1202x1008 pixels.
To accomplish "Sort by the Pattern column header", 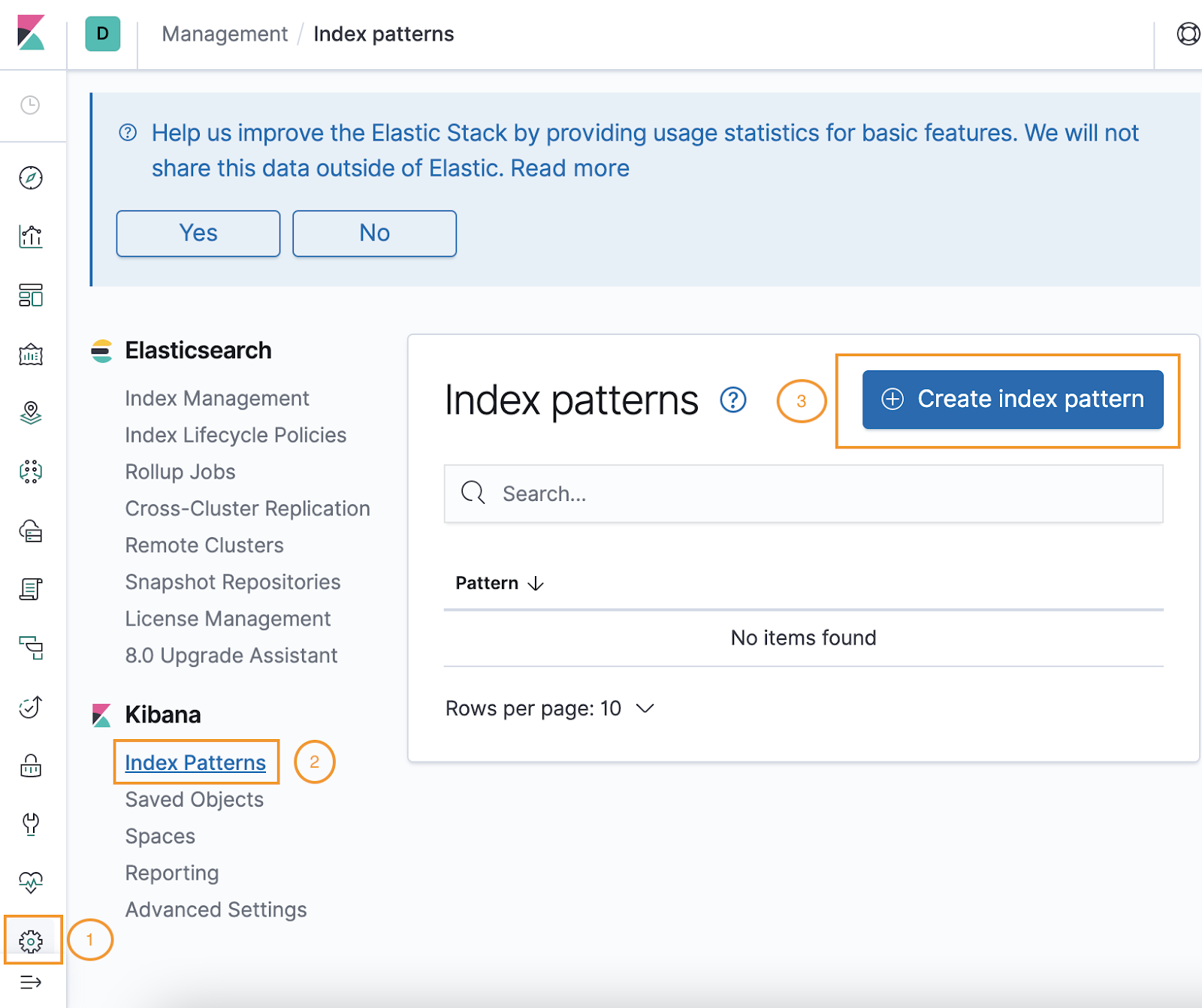I will 500,584.
